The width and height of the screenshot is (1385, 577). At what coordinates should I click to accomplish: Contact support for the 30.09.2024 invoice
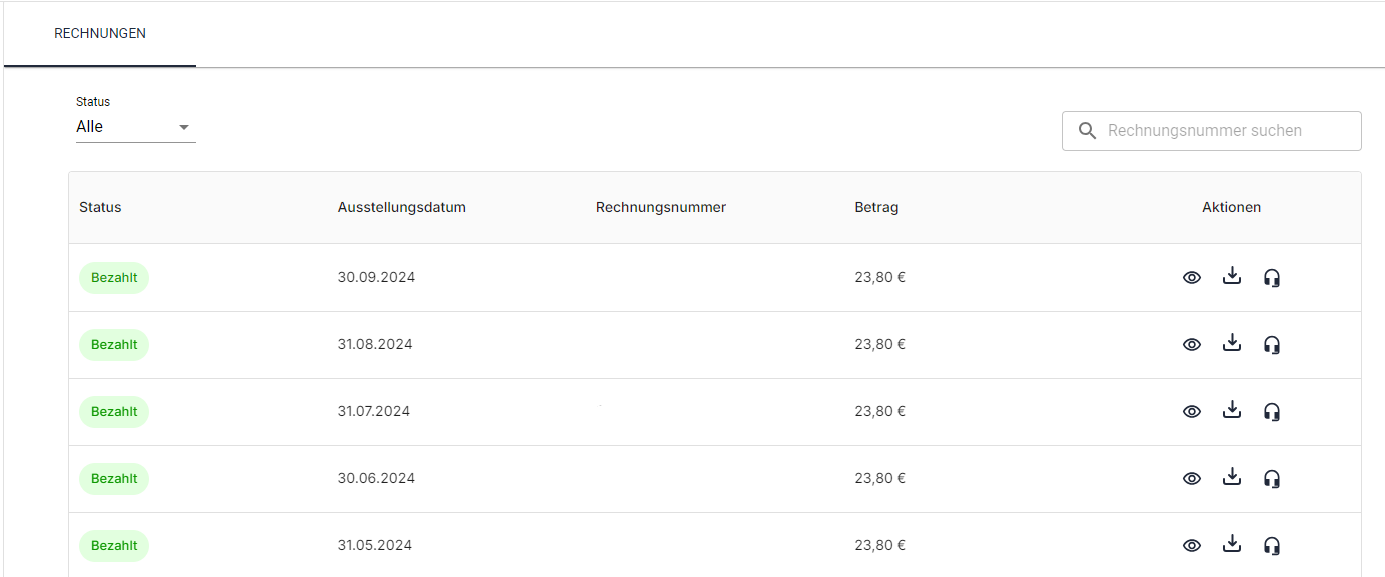pyautogui.click(x=1272, y=278)
